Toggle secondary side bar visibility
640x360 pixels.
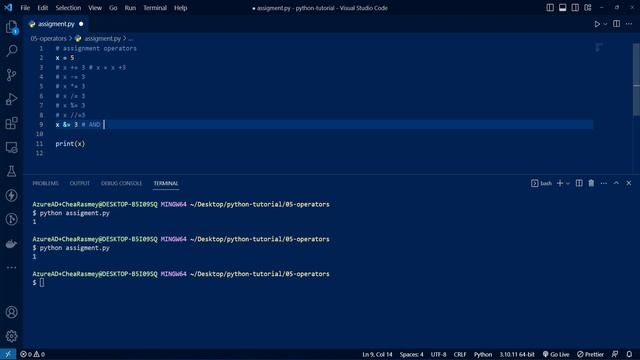coord(575,8)
